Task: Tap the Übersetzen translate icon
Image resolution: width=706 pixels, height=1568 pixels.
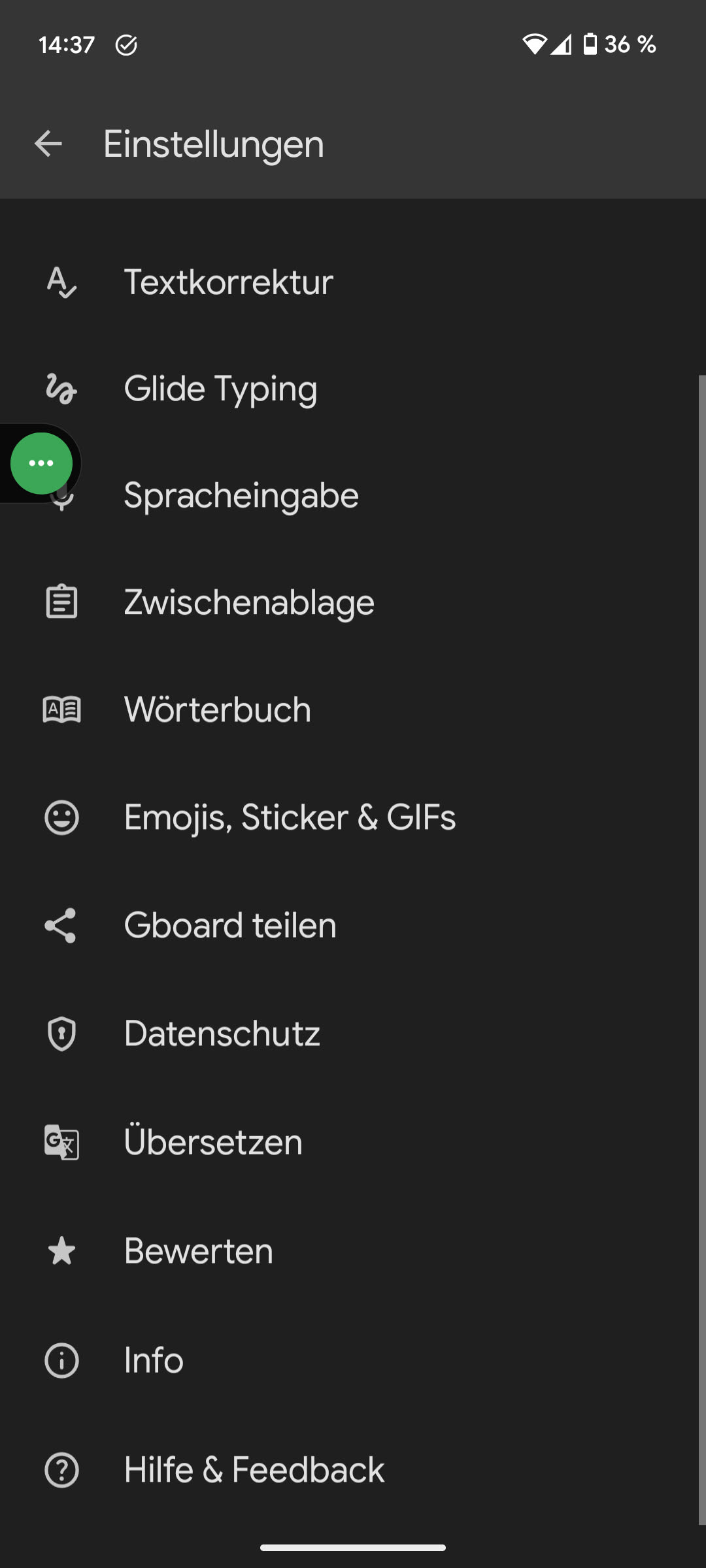Action: click(x=61, y=1142)
